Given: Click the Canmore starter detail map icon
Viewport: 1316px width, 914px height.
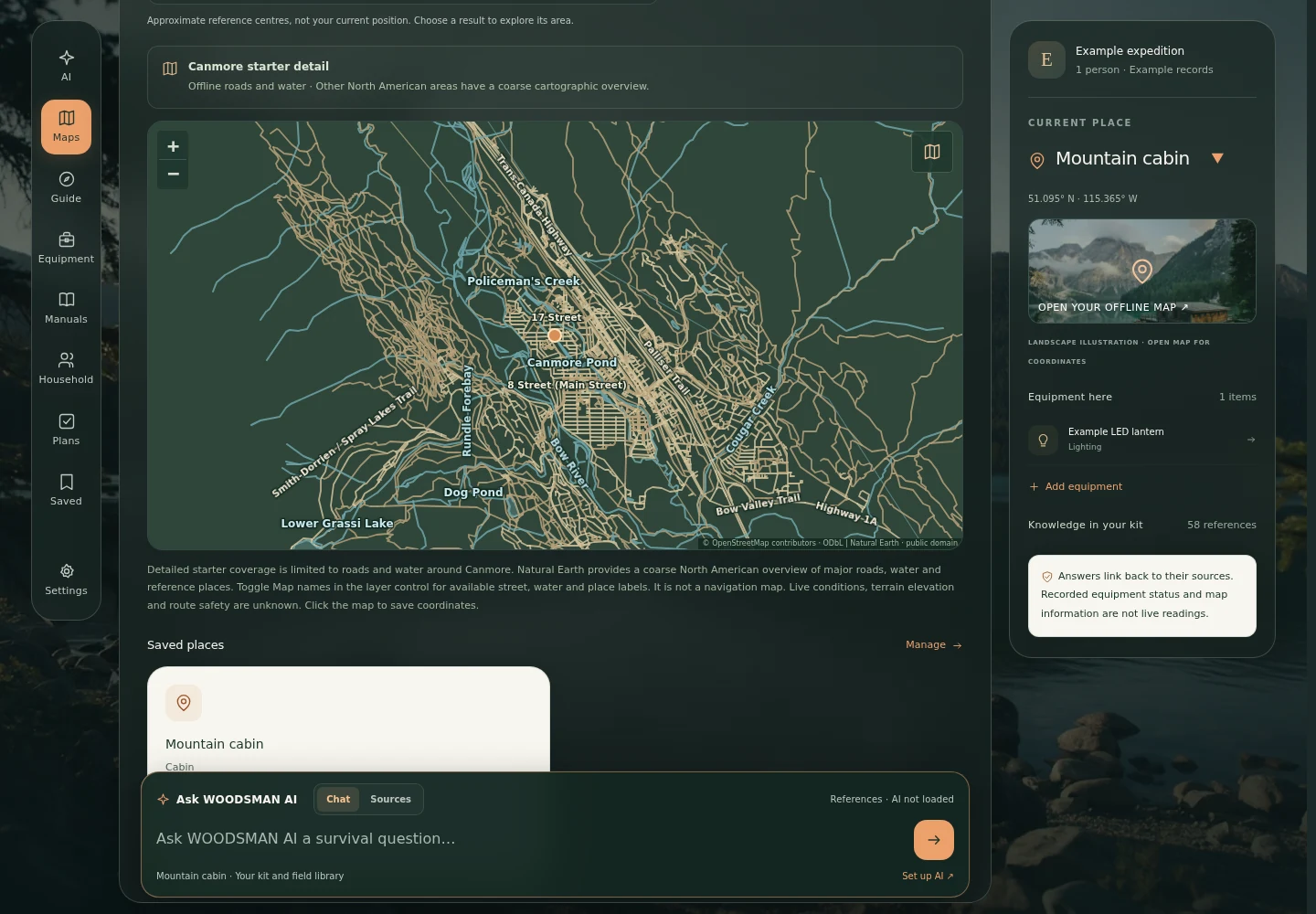Looking at the screenshot, I should [x=170, y=69].
